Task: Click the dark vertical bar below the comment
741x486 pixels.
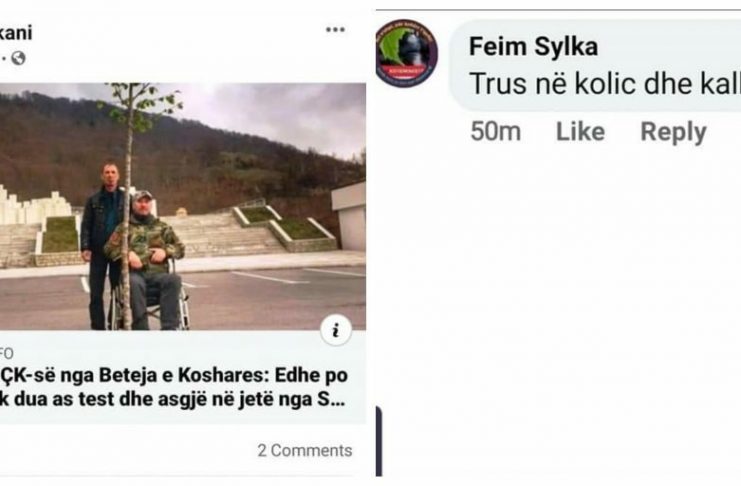Action: click(x=379, y=441)
